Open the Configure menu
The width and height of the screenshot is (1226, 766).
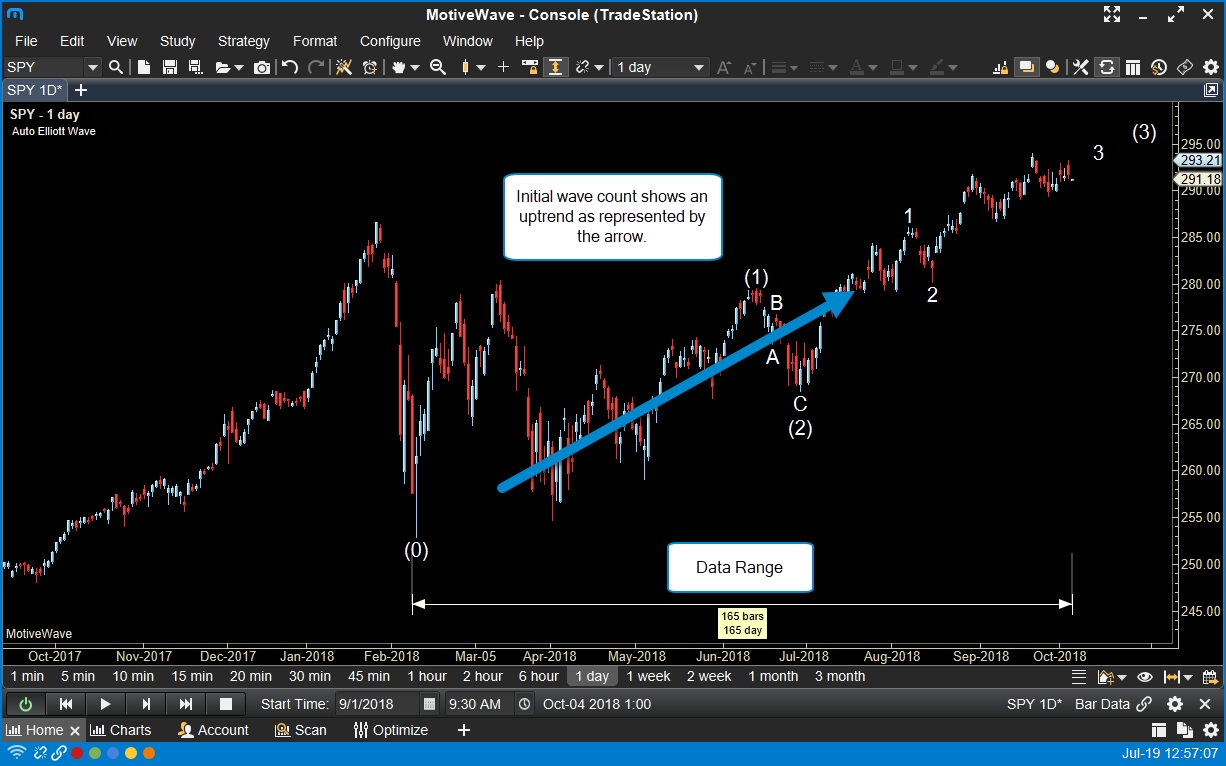390,41
